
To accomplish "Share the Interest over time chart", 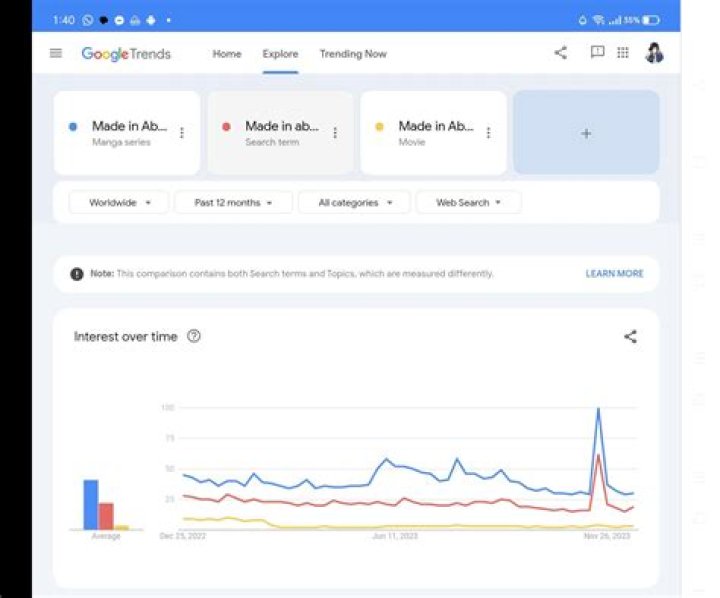I will click(630, 337).
